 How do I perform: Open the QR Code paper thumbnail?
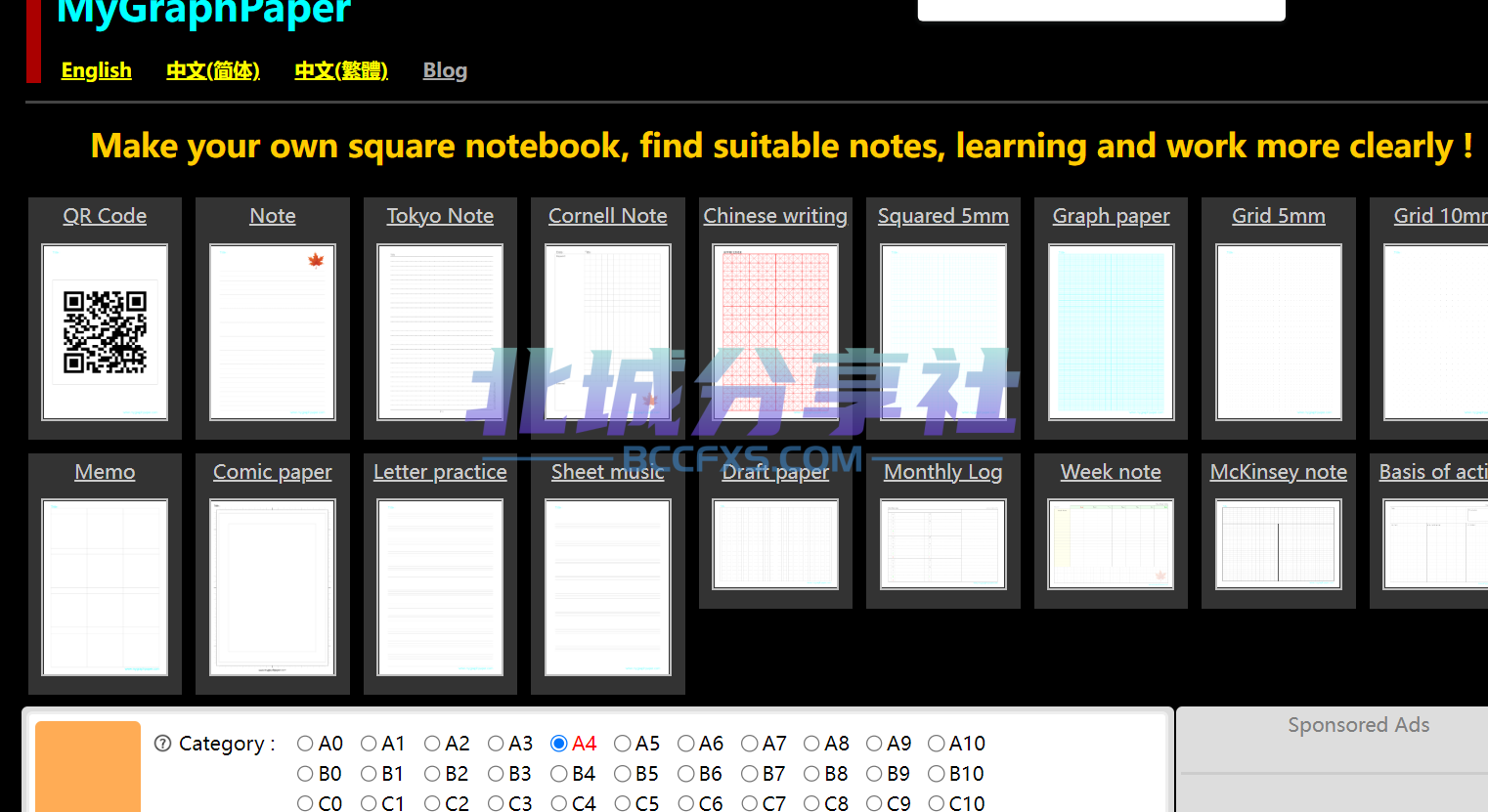coord(105,332)
